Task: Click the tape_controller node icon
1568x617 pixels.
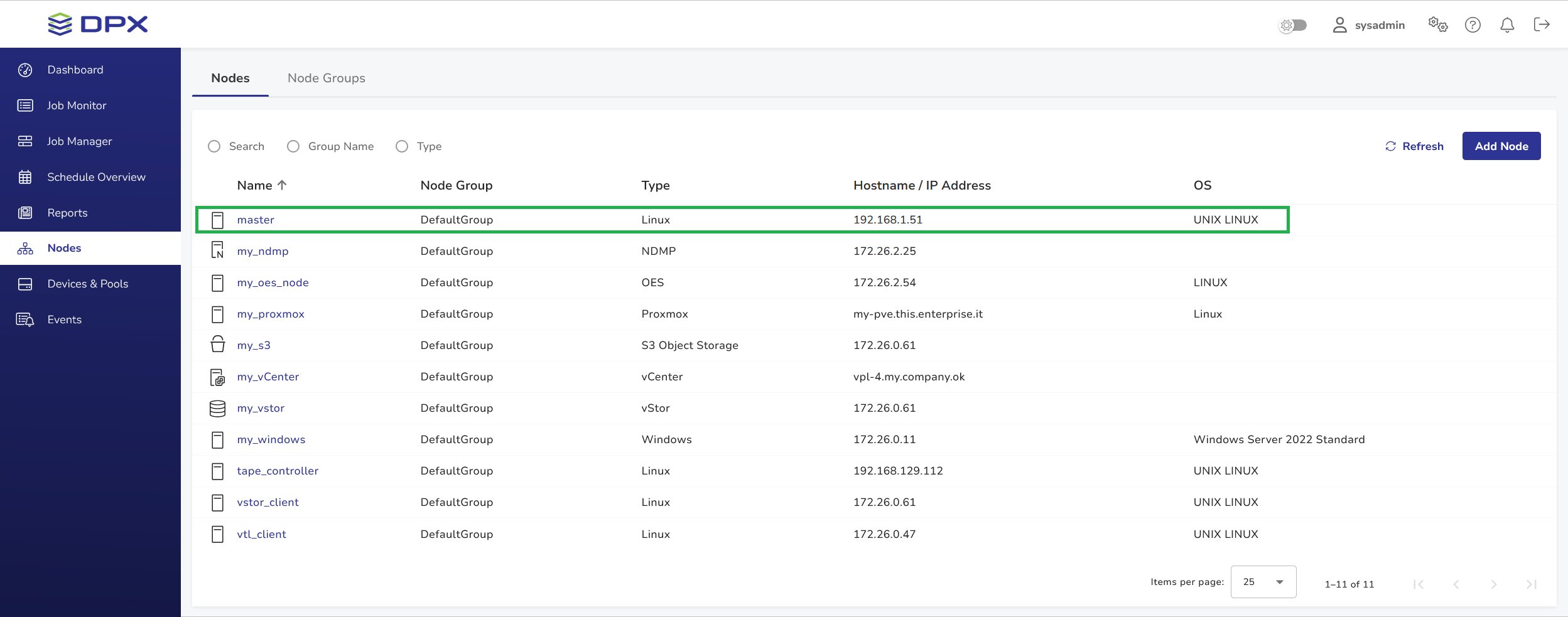Action: pos(217,471)
